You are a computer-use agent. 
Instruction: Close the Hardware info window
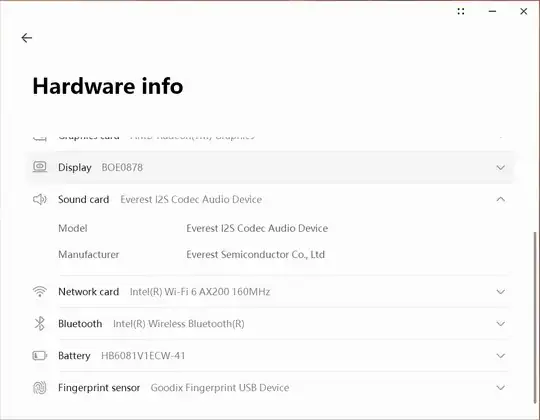point(523,11)
